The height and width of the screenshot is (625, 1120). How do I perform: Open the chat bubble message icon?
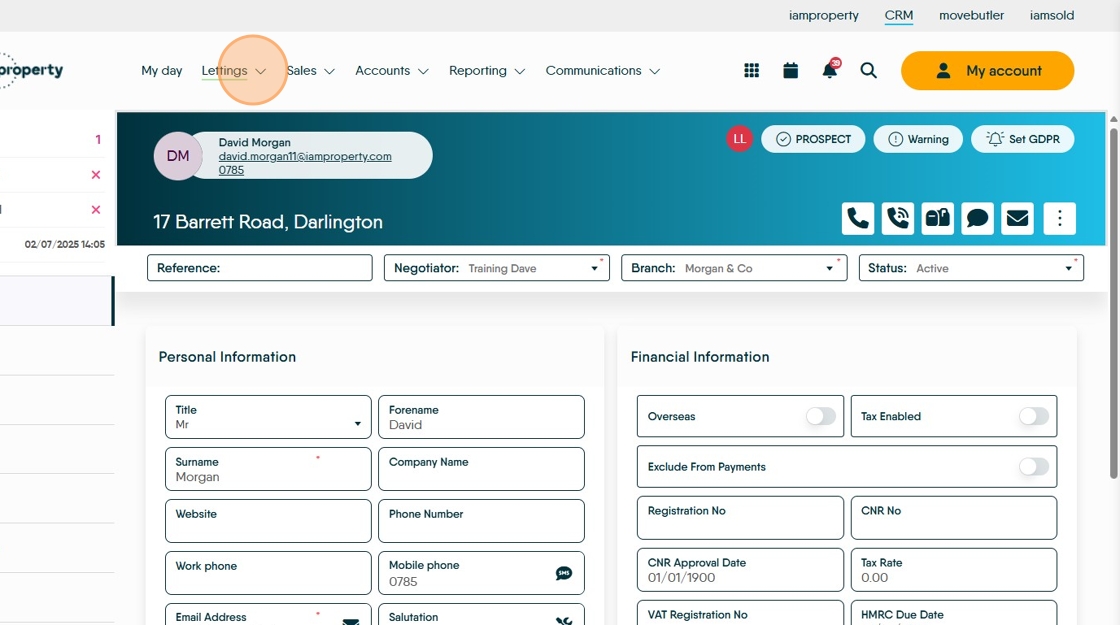coord(977,219)
